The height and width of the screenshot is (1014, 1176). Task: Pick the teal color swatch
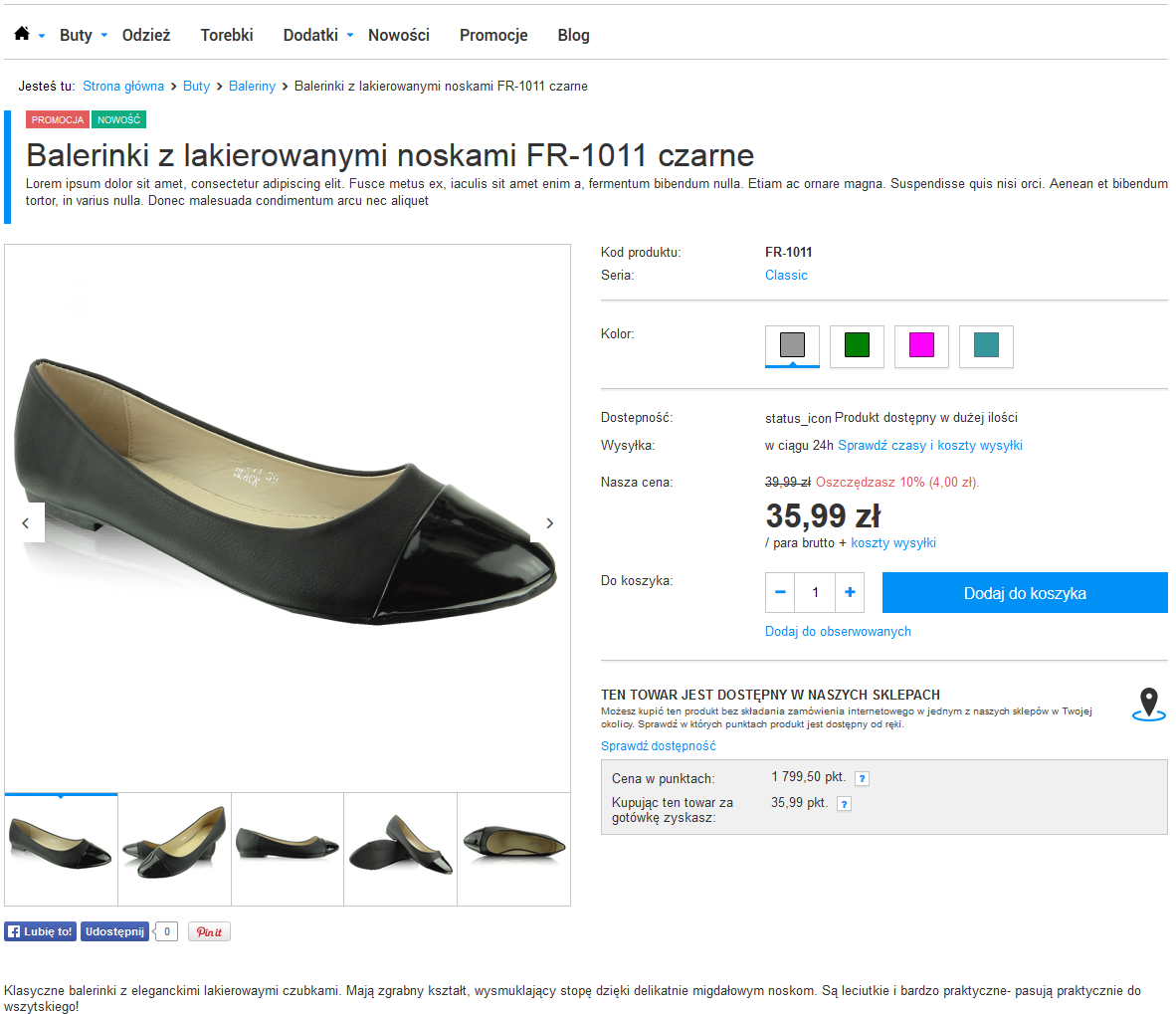(x=986, y=345)
